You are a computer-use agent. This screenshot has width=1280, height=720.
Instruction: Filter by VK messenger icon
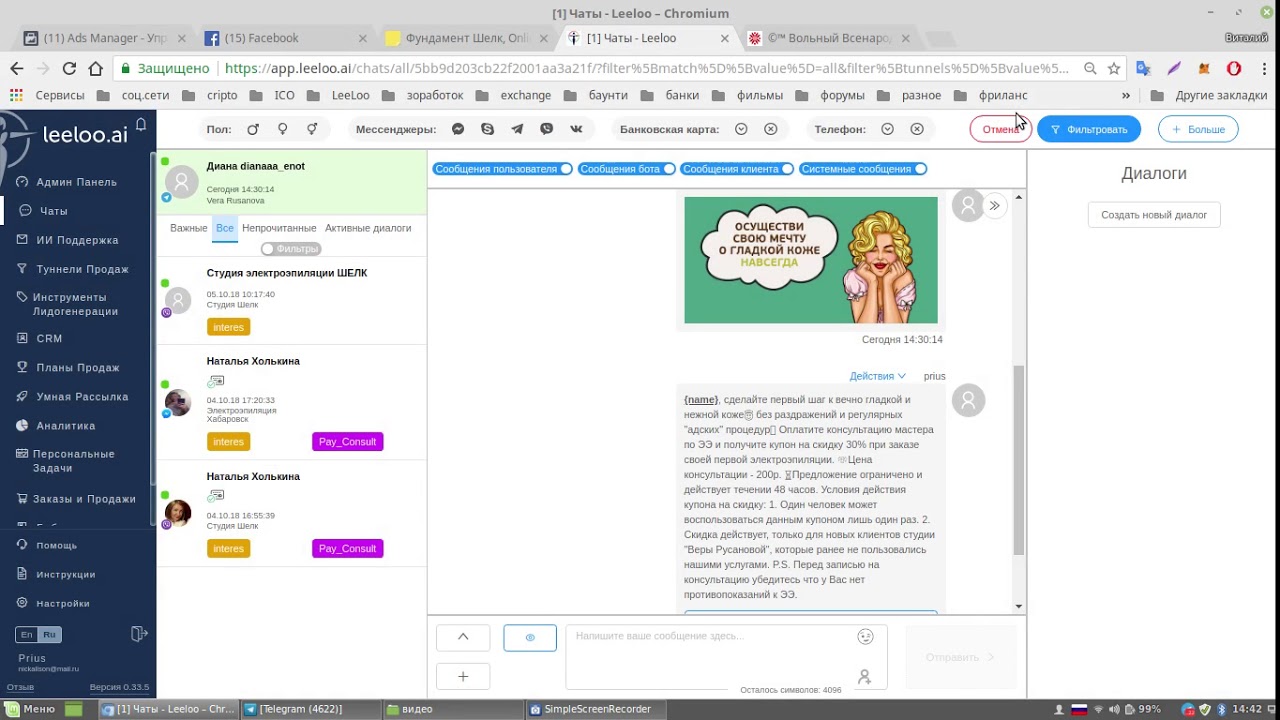[576, 129]
